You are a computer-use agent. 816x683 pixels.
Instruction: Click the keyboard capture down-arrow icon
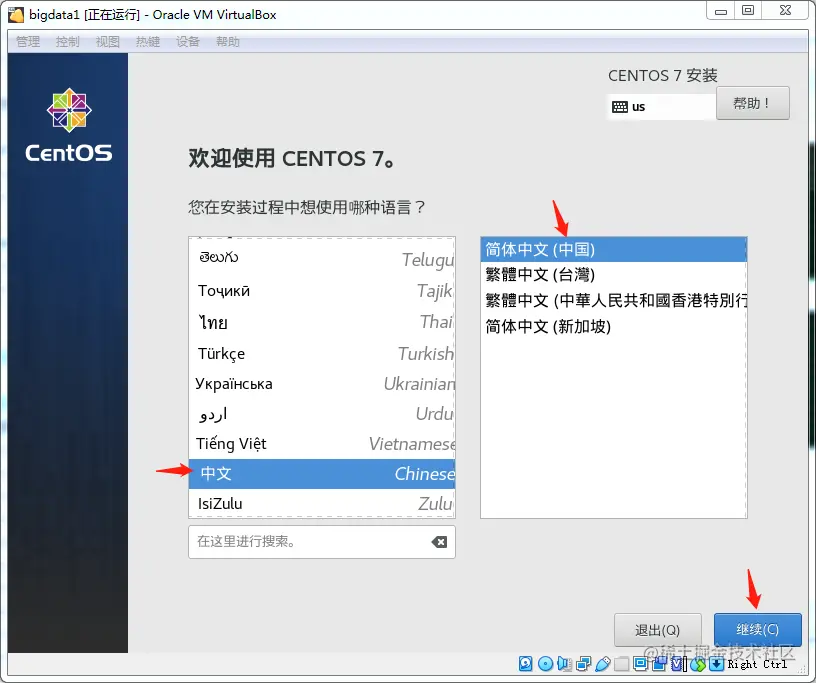[717, 664]
